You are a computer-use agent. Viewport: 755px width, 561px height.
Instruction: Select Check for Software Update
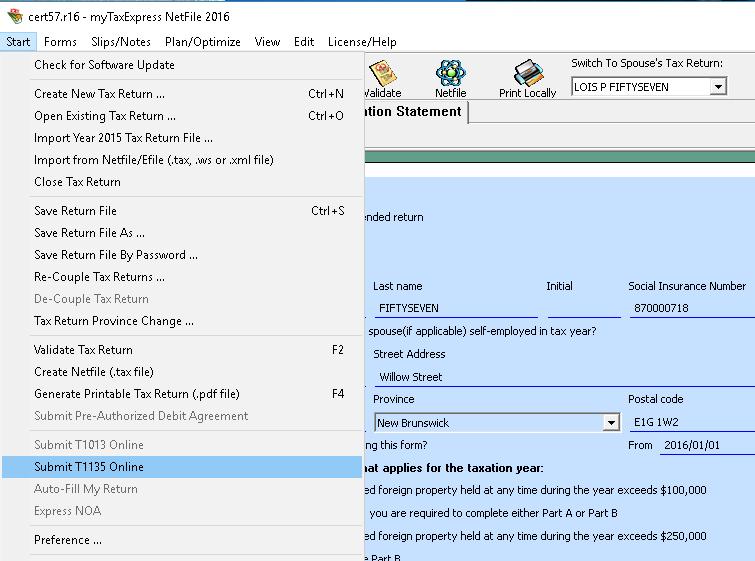(x=182, y=65)
